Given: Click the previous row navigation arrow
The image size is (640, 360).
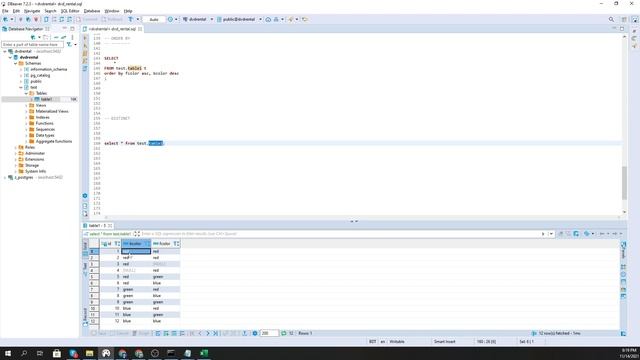Looking at the screenshot, I should tap(200, 333).
